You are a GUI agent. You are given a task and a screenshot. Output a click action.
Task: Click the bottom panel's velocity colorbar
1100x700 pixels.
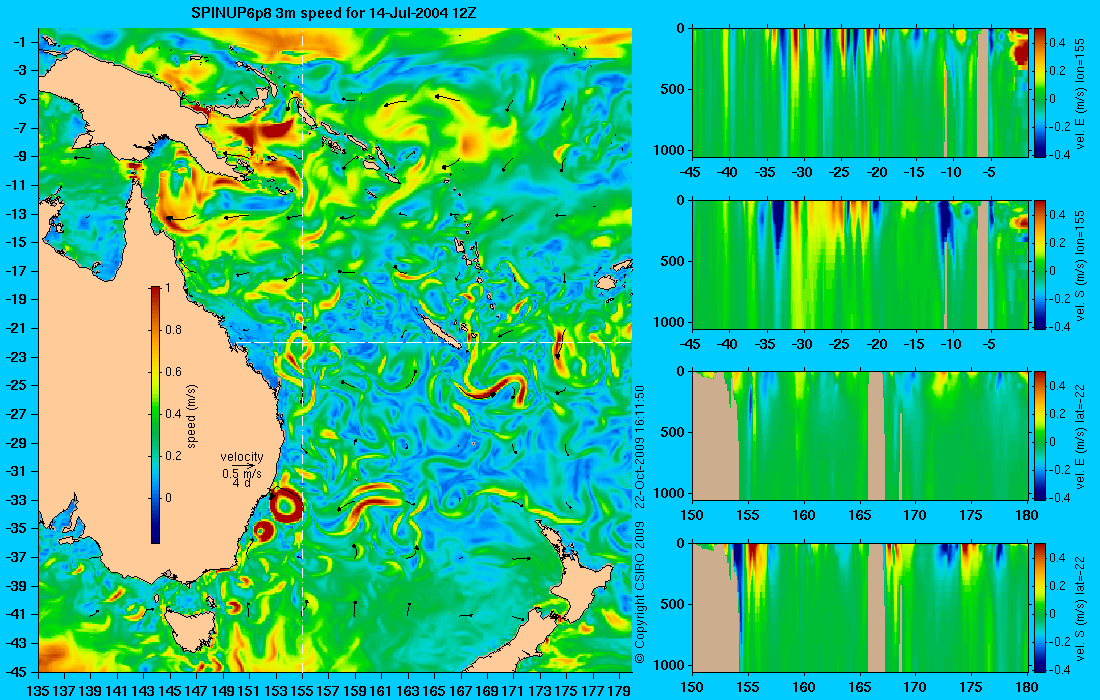1040,607
